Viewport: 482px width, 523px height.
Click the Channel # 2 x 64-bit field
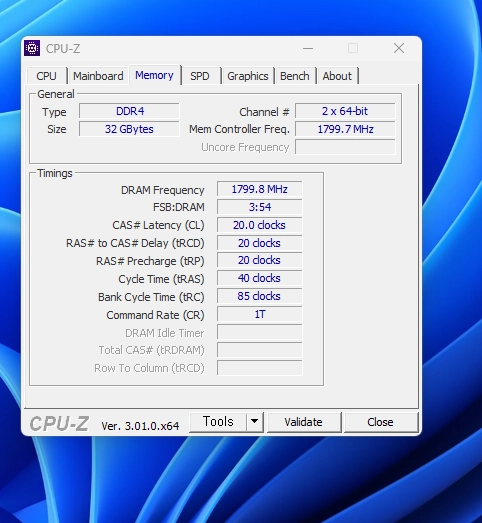[345, 111]
